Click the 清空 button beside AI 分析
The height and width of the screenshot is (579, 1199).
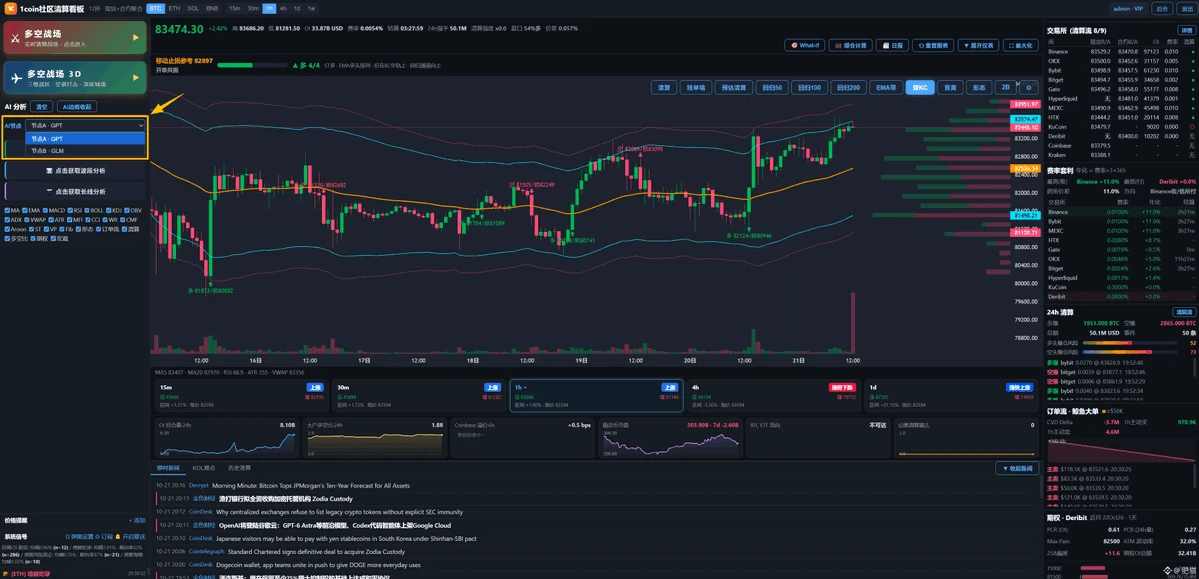click(44, 106)
